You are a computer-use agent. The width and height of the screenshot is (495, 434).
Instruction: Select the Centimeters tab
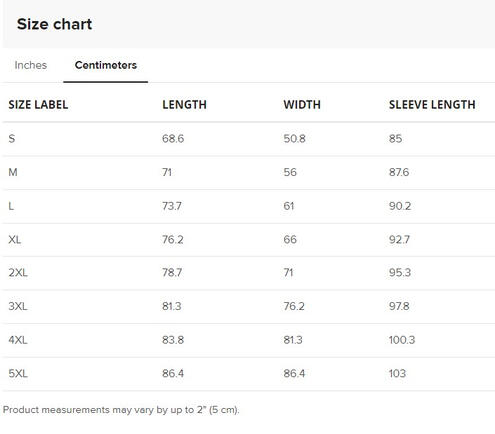coord(106,65)
